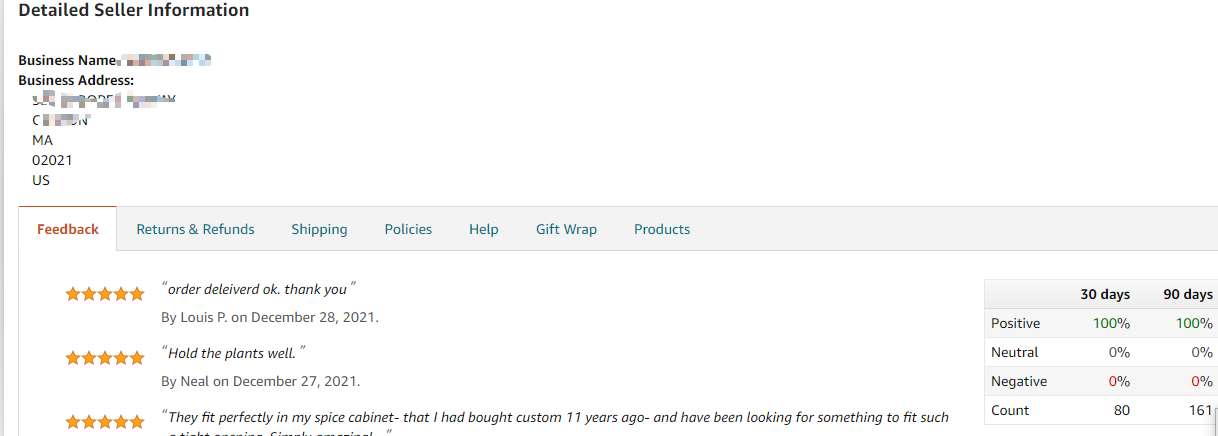Click the Louis P. byline dated December 28
Screen dimensions: 1218x436
269,317
